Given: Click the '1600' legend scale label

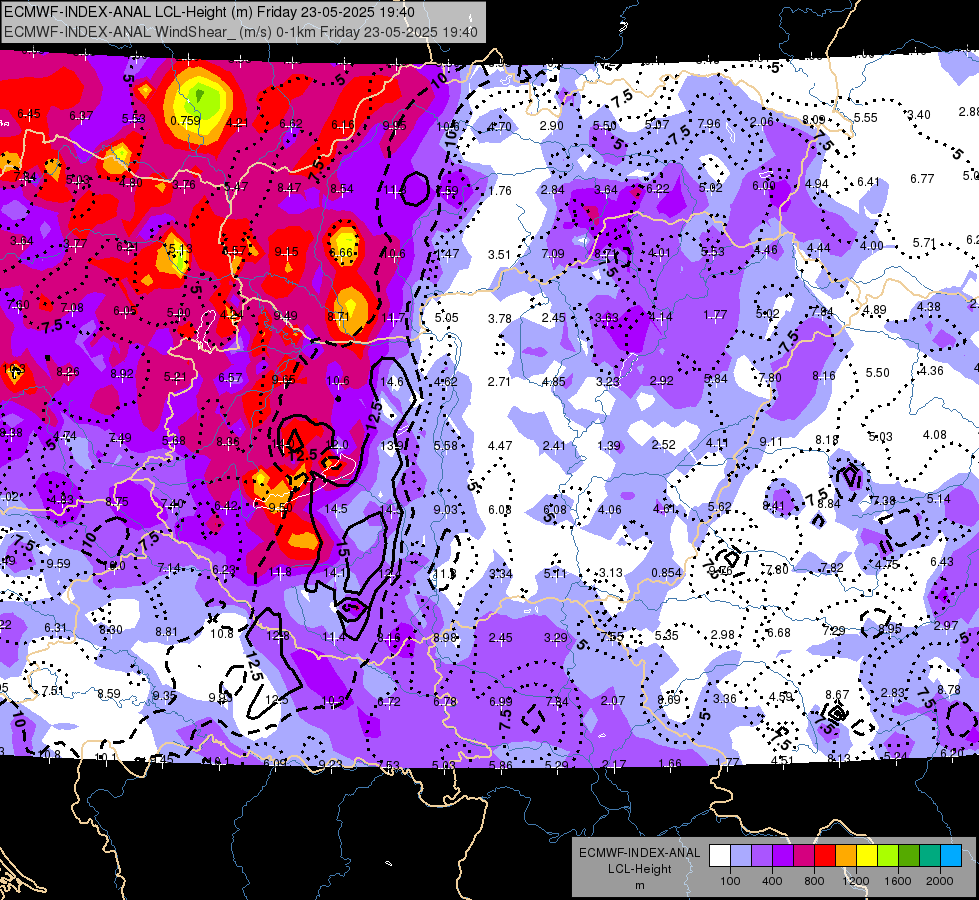Looking at the screenshot, I should (897, 881).
